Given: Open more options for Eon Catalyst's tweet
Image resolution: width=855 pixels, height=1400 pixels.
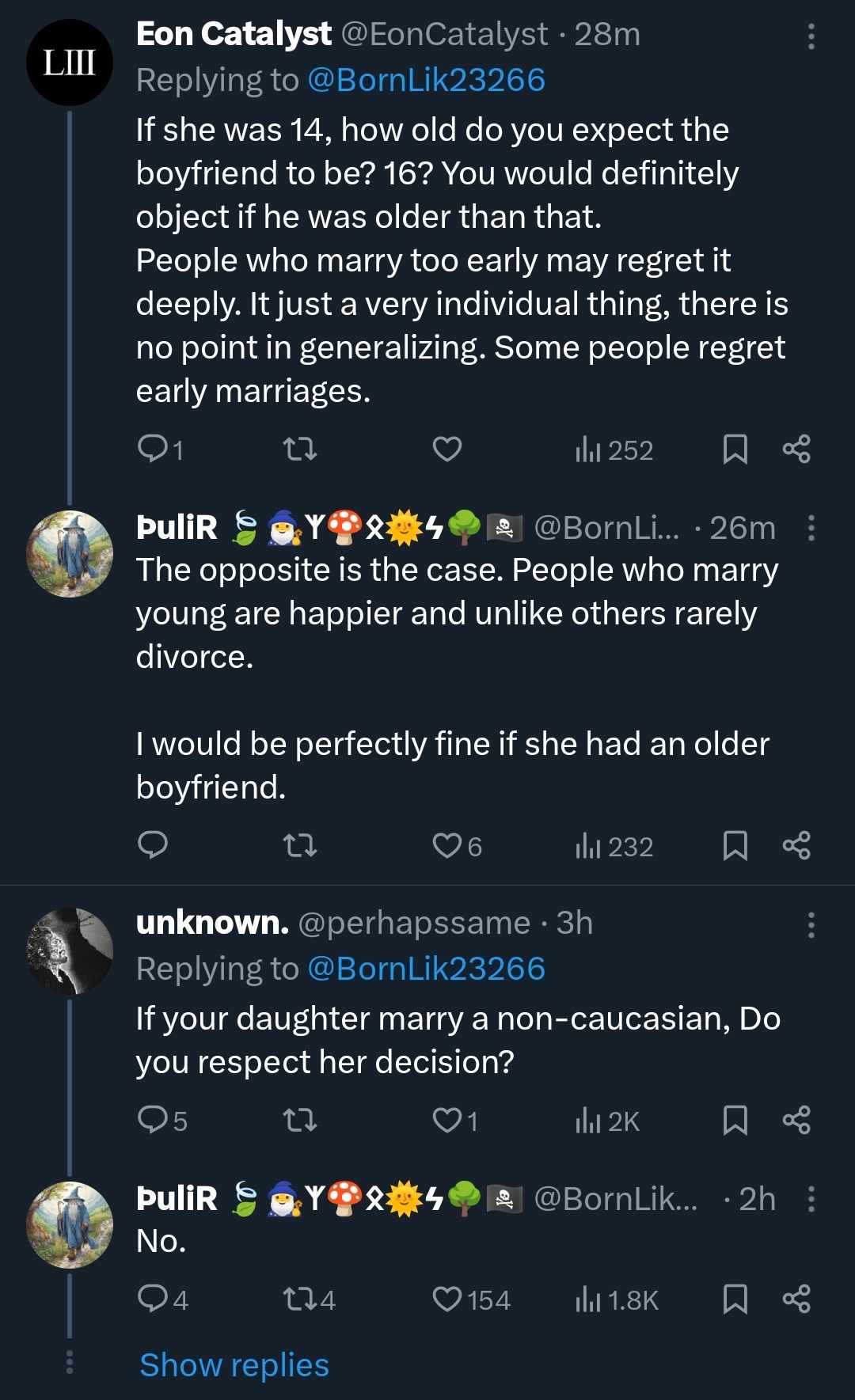Looking at the screenshot, I should tap(811, 36).
